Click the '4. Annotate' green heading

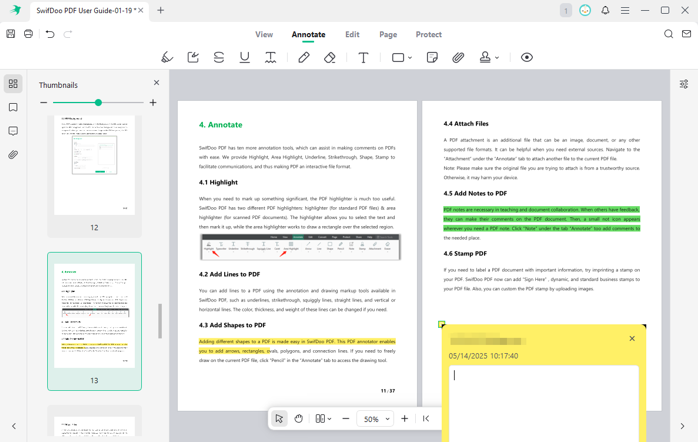coord(221,125)
